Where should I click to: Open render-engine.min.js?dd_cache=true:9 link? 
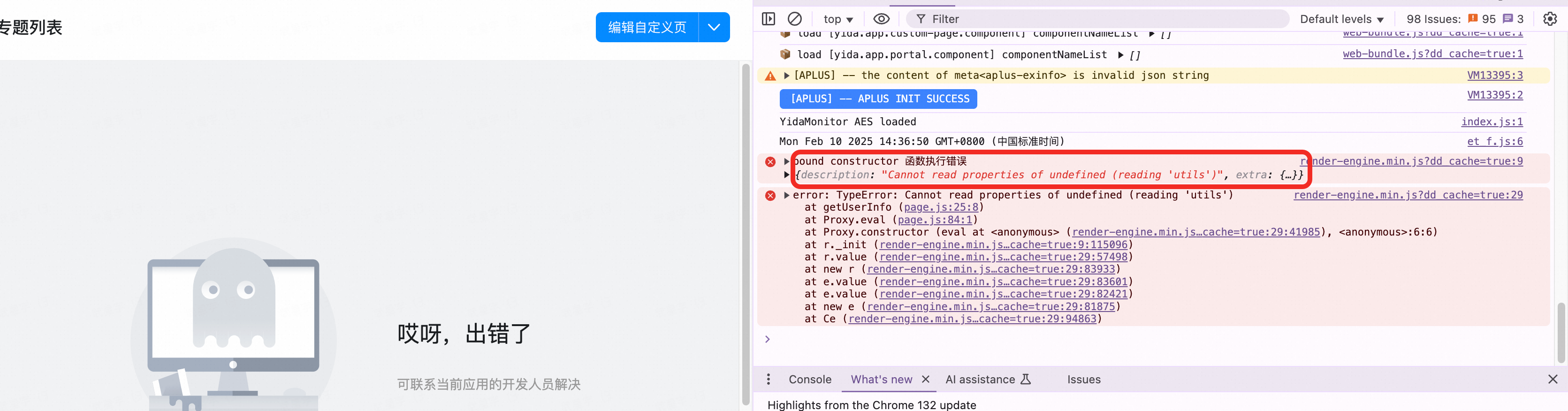[1412, 161]
